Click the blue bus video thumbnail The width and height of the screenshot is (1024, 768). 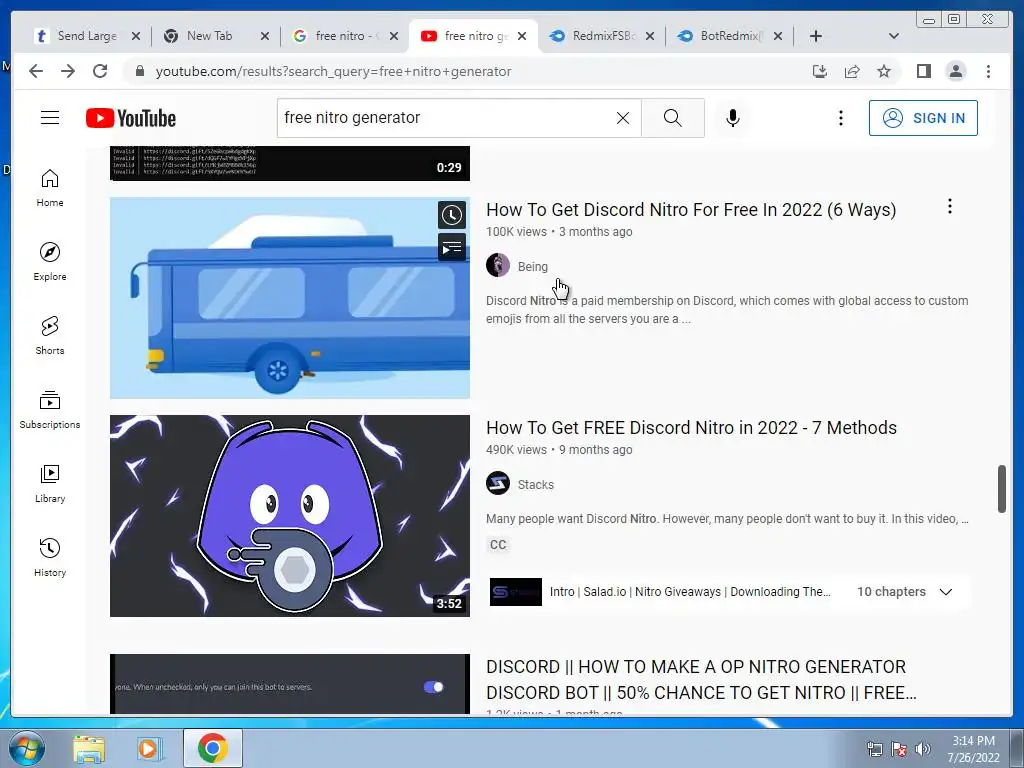click(289, 298)
